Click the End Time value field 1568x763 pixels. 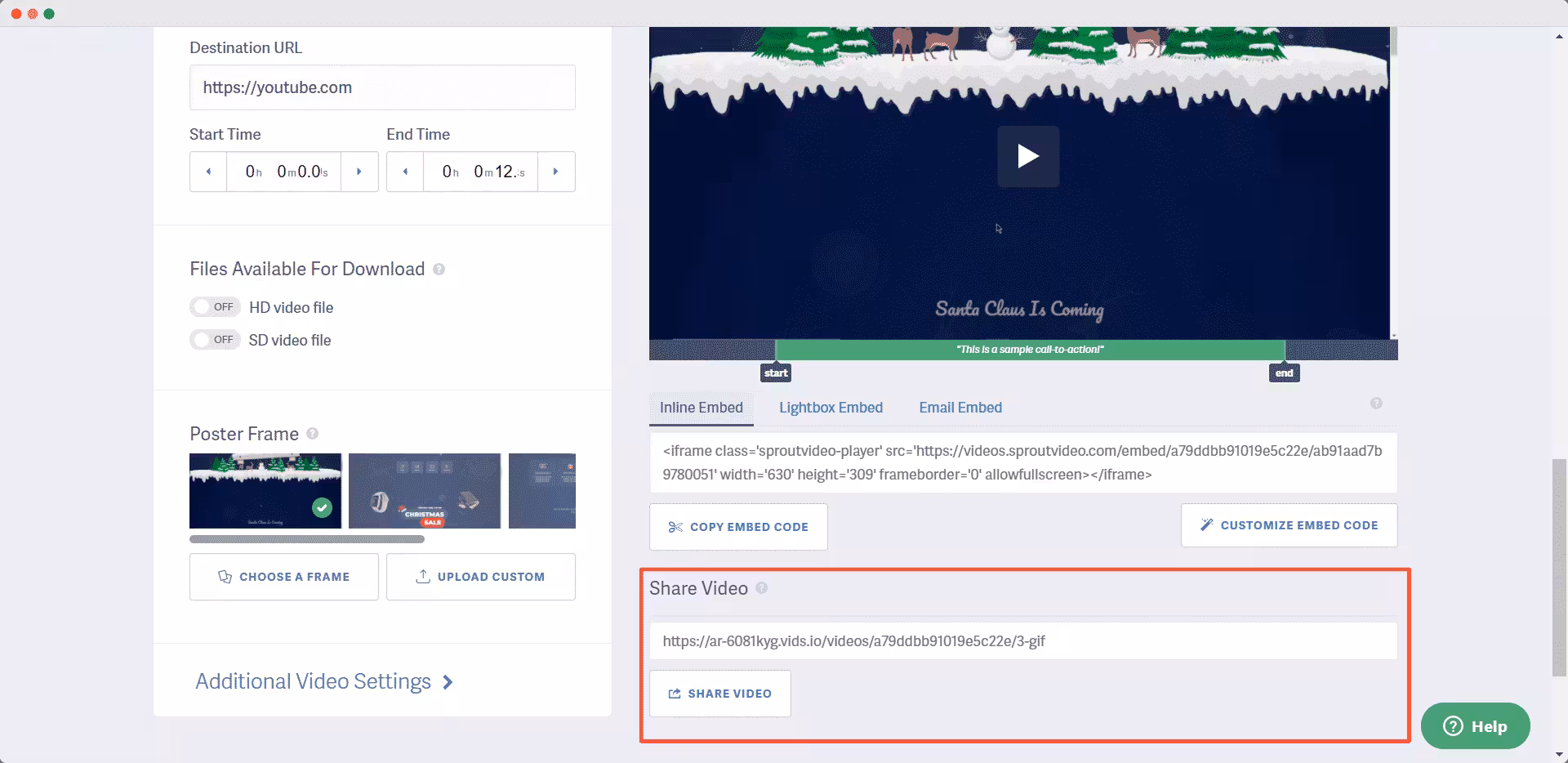tap(480, 172)
